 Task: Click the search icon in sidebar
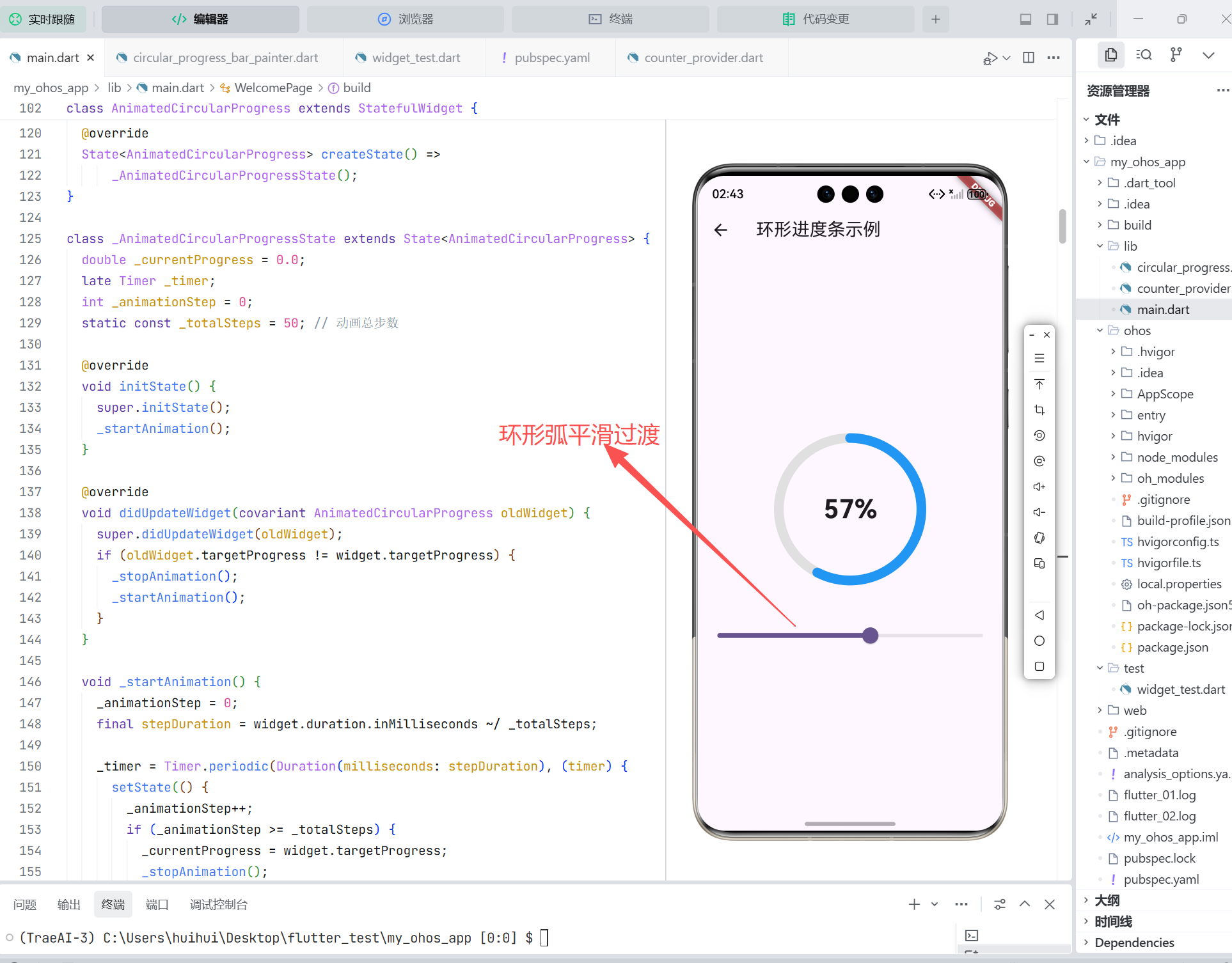pos(1144,55)
